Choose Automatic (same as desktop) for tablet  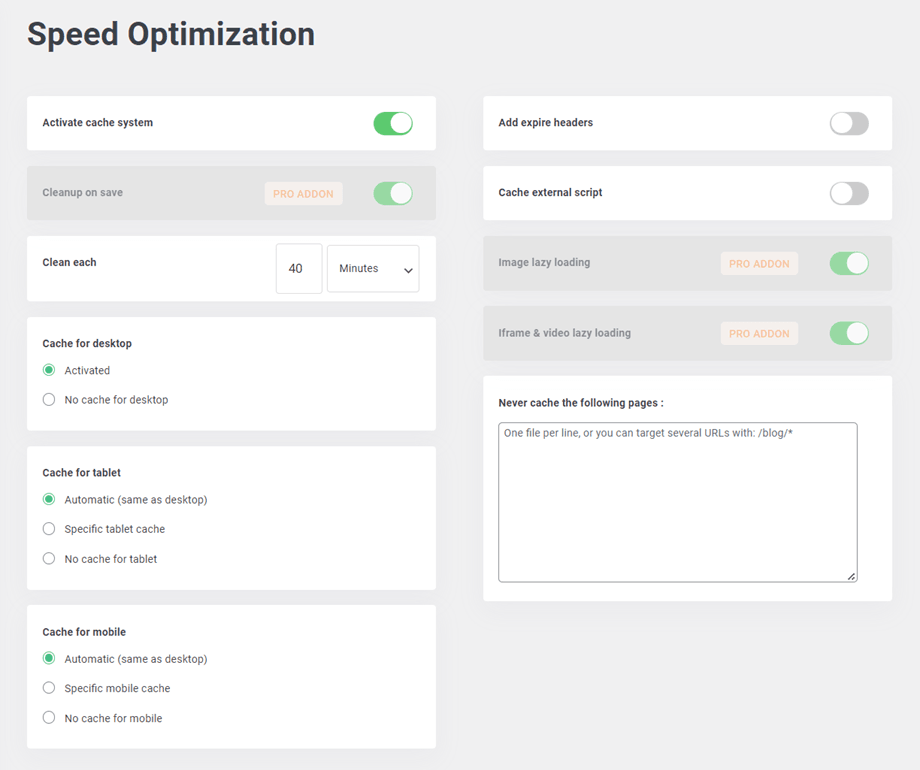(x=49, y=499)
